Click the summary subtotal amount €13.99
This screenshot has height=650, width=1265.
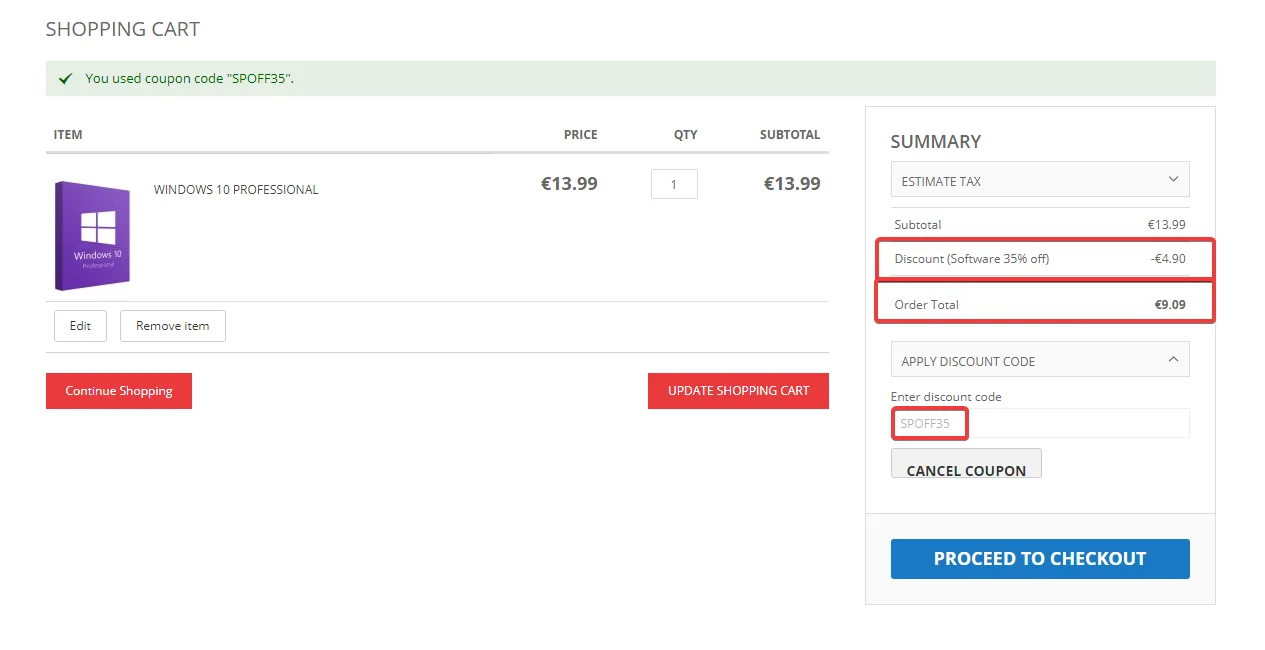[1167, 225]
